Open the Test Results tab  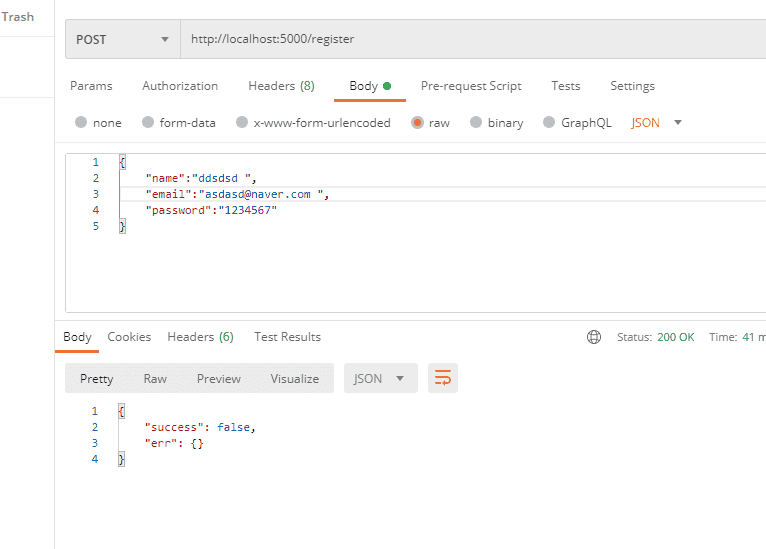287,337
